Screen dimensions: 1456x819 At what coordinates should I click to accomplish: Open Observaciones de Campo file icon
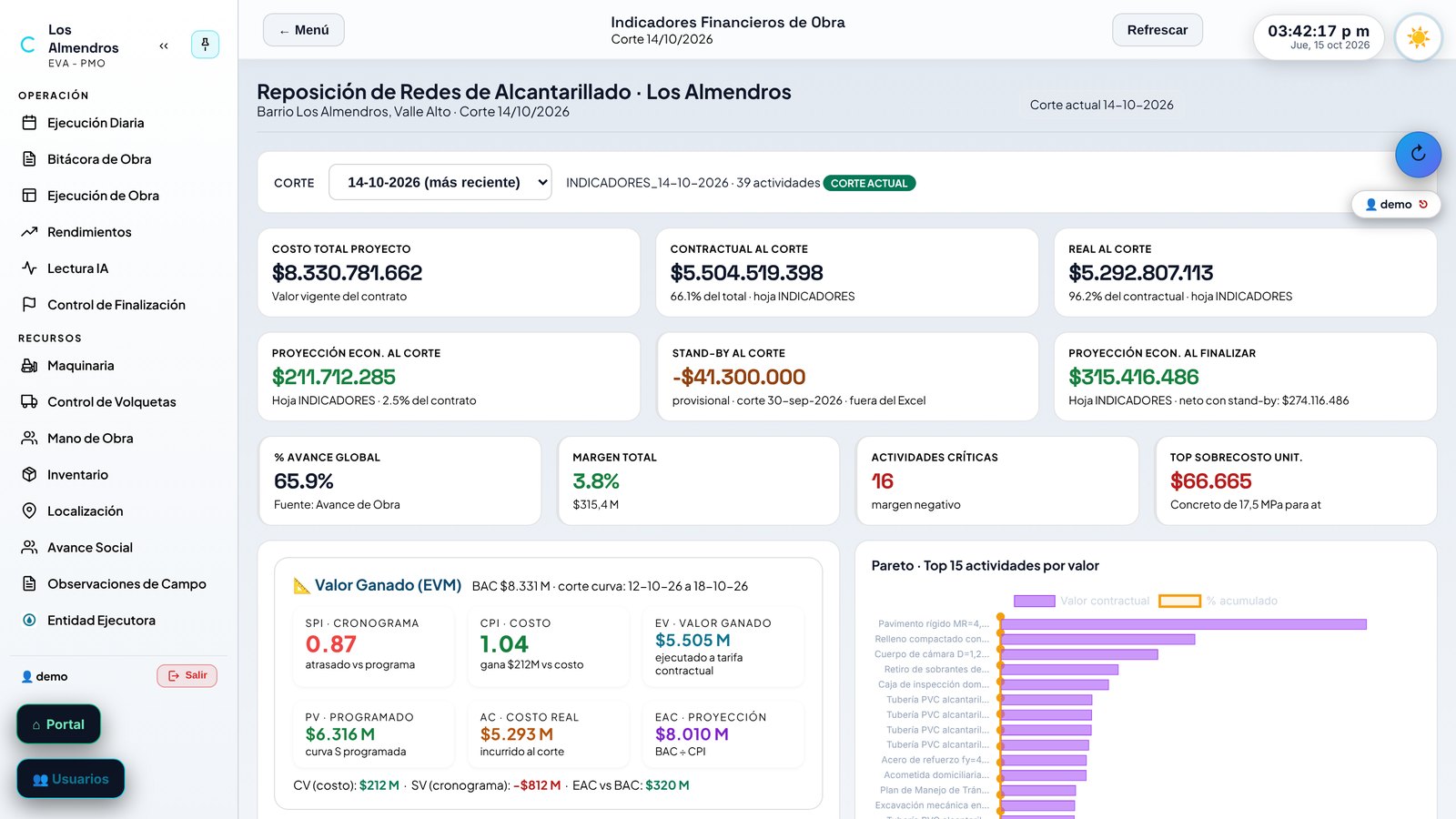coord(29,584)
